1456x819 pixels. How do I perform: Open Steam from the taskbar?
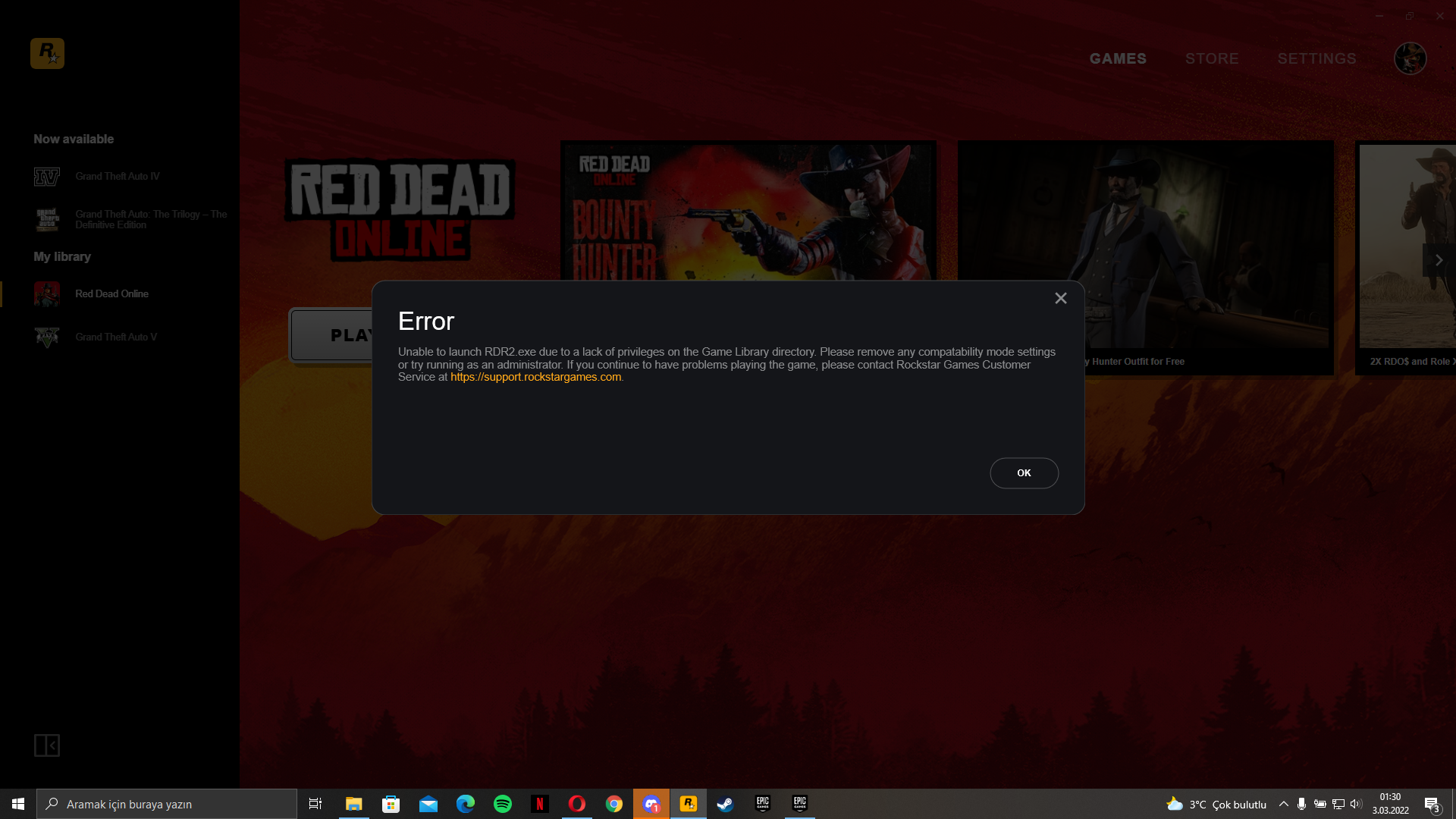(x=725, y=804)
